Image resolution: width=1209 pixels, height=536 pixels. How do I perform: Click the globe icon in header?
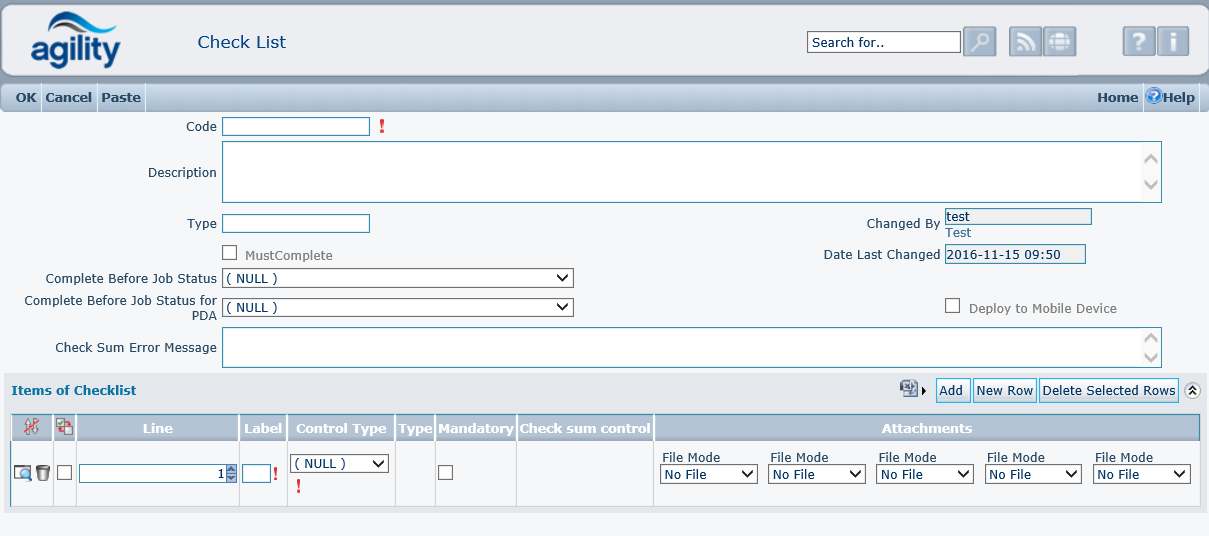pos(1059,42)
